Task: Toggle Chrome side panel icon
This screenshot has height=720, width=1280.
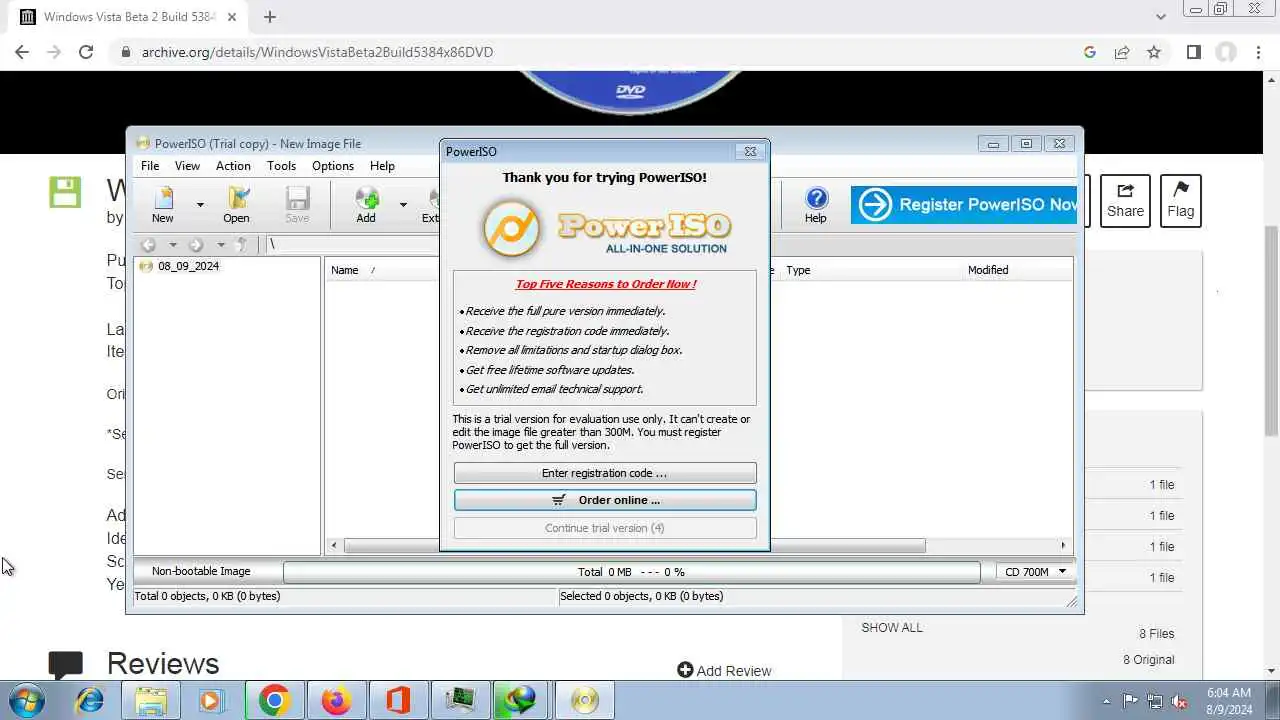Action: tap(1193, 52)
